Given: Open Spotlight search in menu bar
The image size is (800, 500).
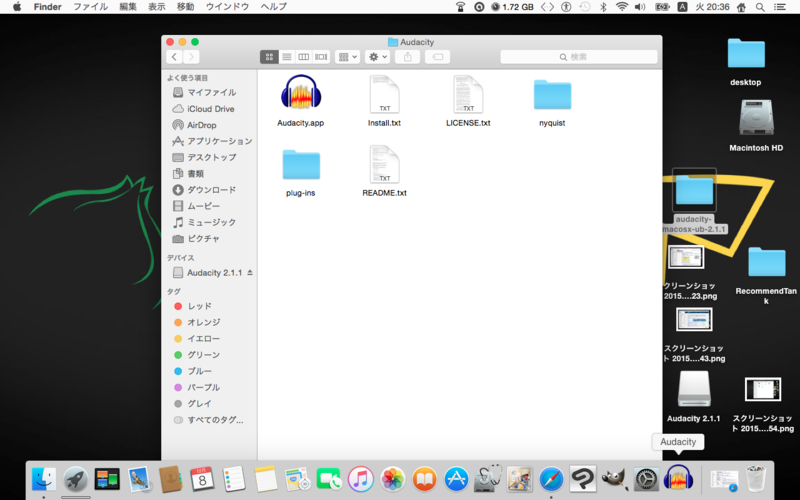Looking at the screenshot, I should (760, 7).
